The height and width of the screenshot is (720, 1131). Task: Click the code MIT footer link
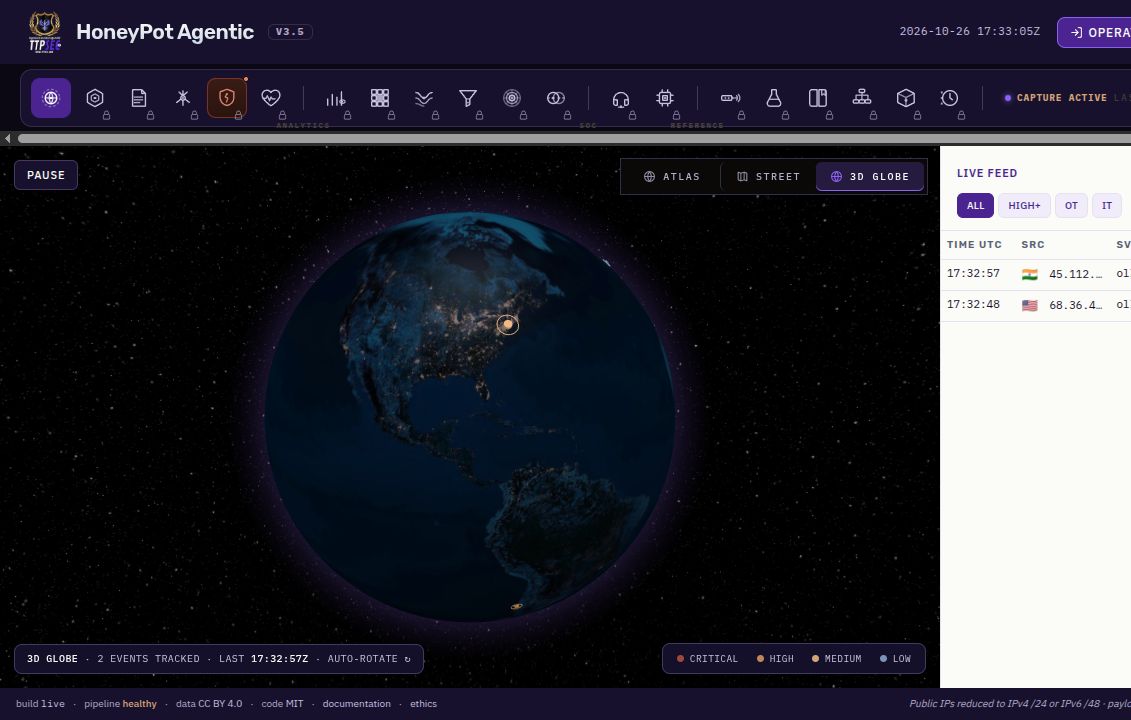[x=282, y=704]
